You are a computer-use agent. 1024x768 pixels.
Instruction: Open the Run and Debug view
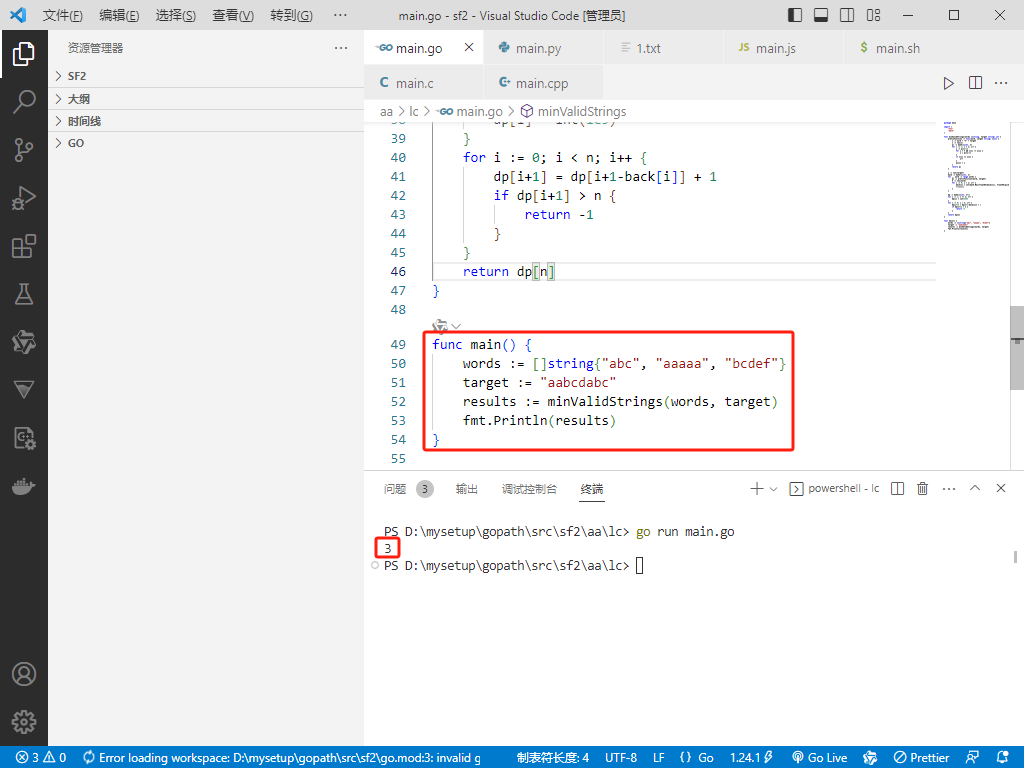pyautogui.click(x=24, y=198)
